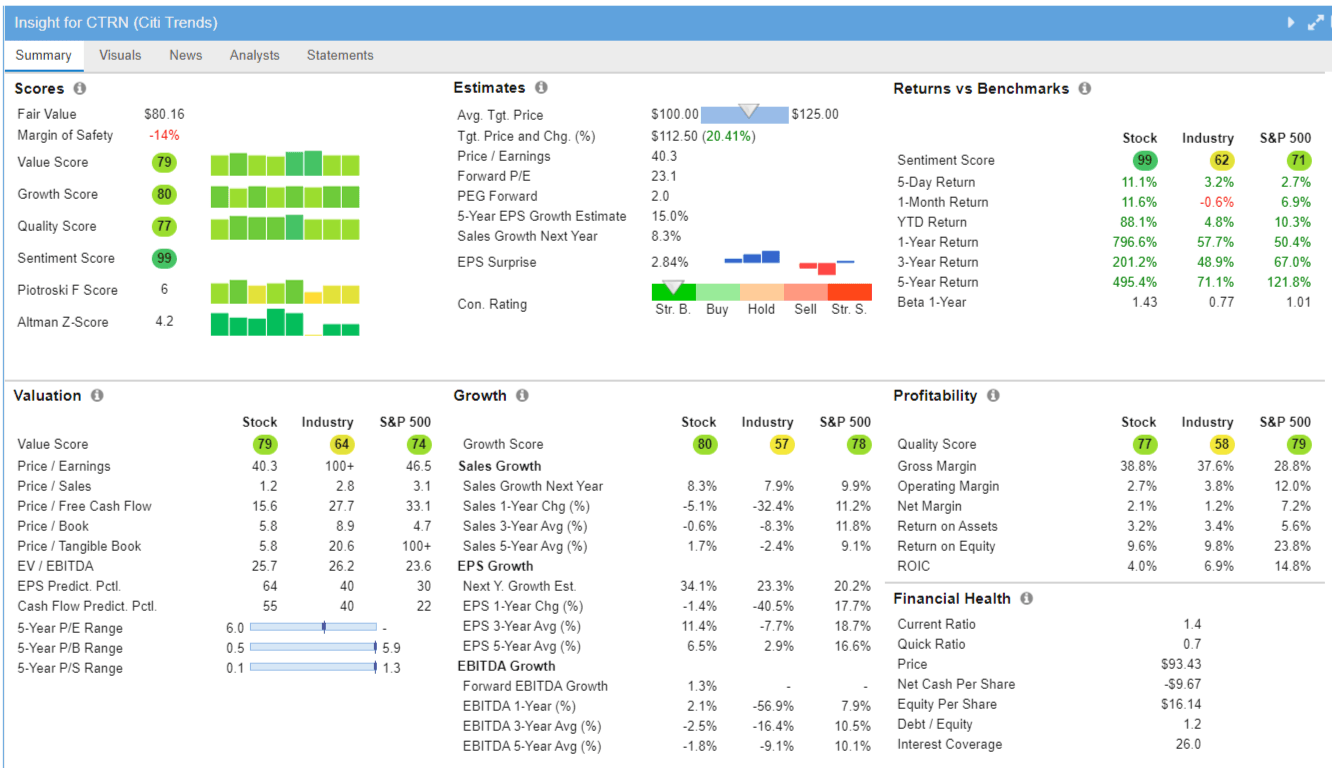
Task: Click the target price $112.50 (20.41%) value
Action: click(703, 136)
